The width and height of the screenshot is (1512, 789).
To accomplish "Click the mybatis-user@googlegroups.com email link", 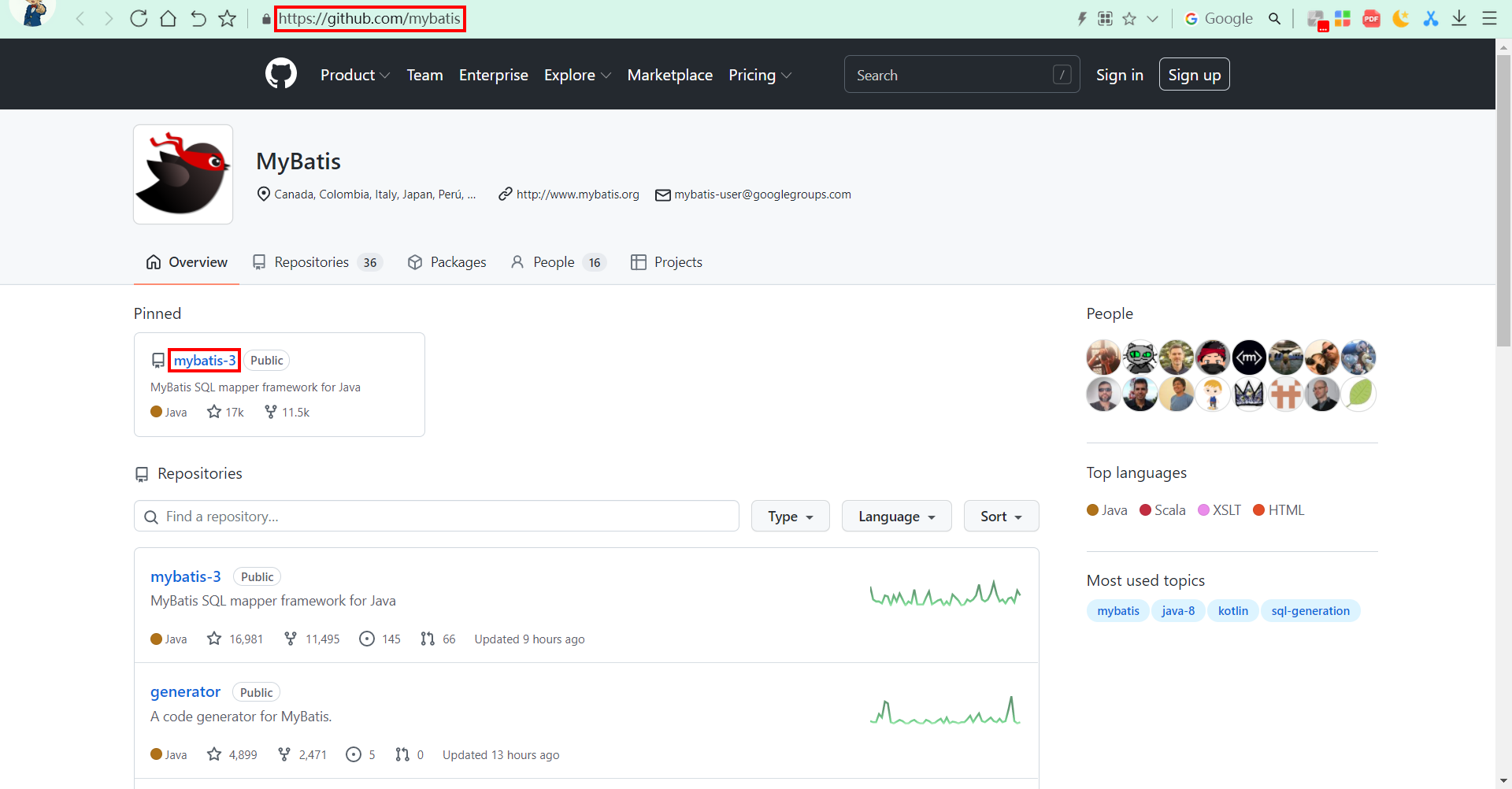I will click(762, 194).
